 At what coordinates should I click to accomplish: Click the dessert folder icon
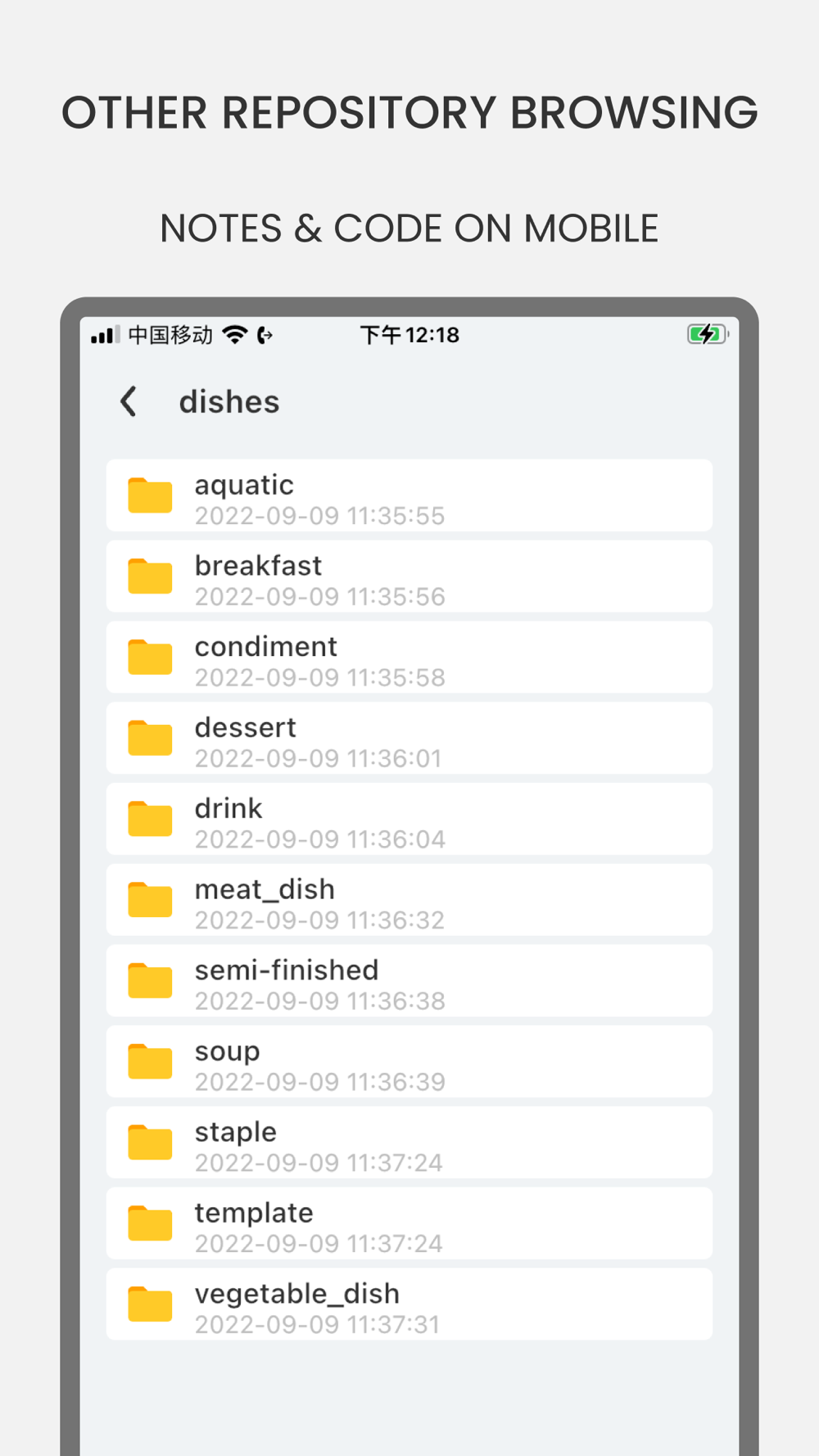pos(150,737)
